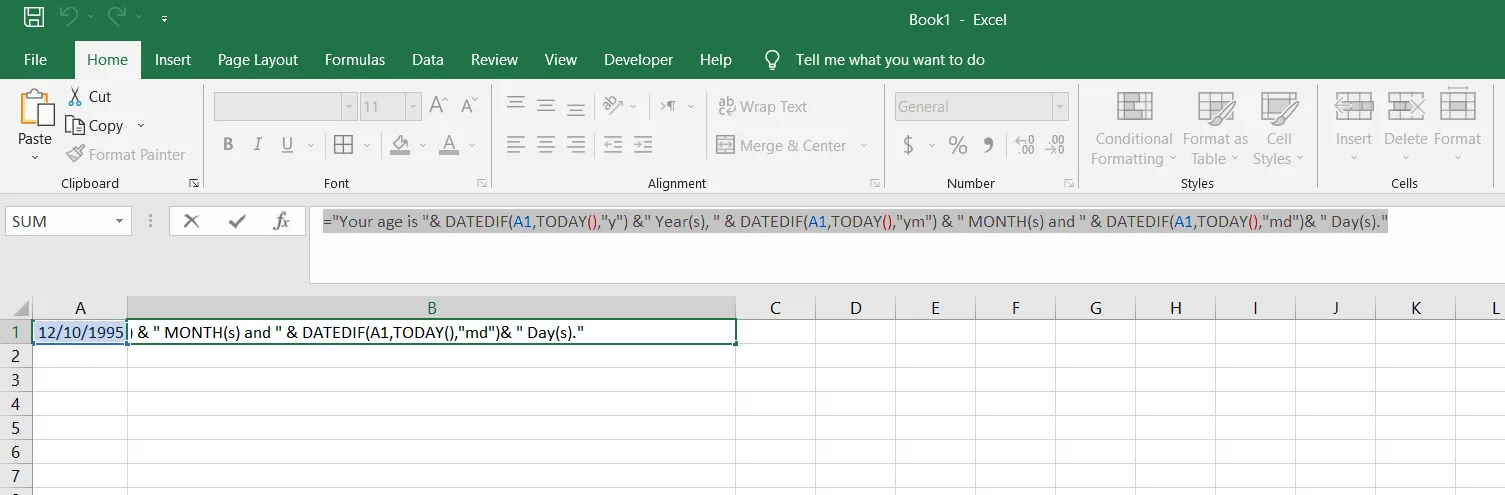Screen dimensions: 1505x495
Task: Click the Undo arrow icon
Action: [x=68, y=17]
